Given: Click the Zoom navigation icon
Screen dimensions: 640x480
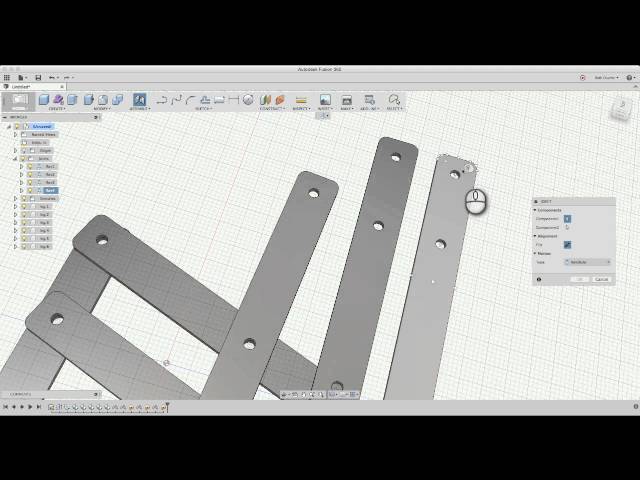Looking at the screenshot, I should (312, 395).
